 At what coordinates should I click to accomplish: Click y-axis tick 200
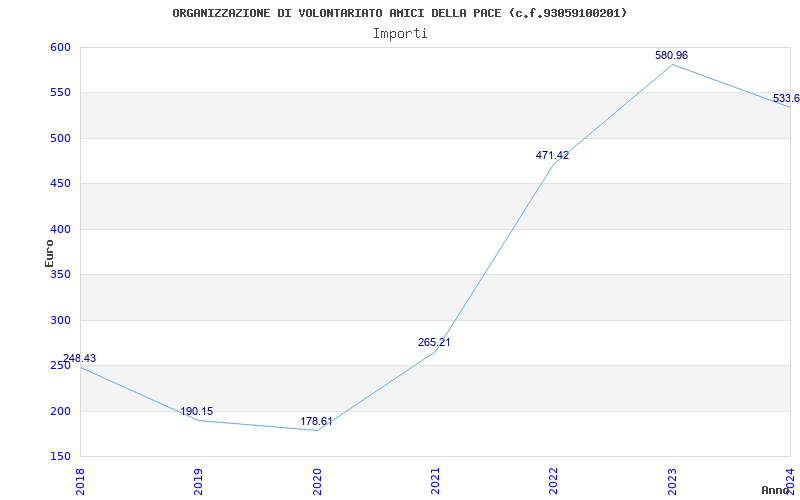[60, 411]
